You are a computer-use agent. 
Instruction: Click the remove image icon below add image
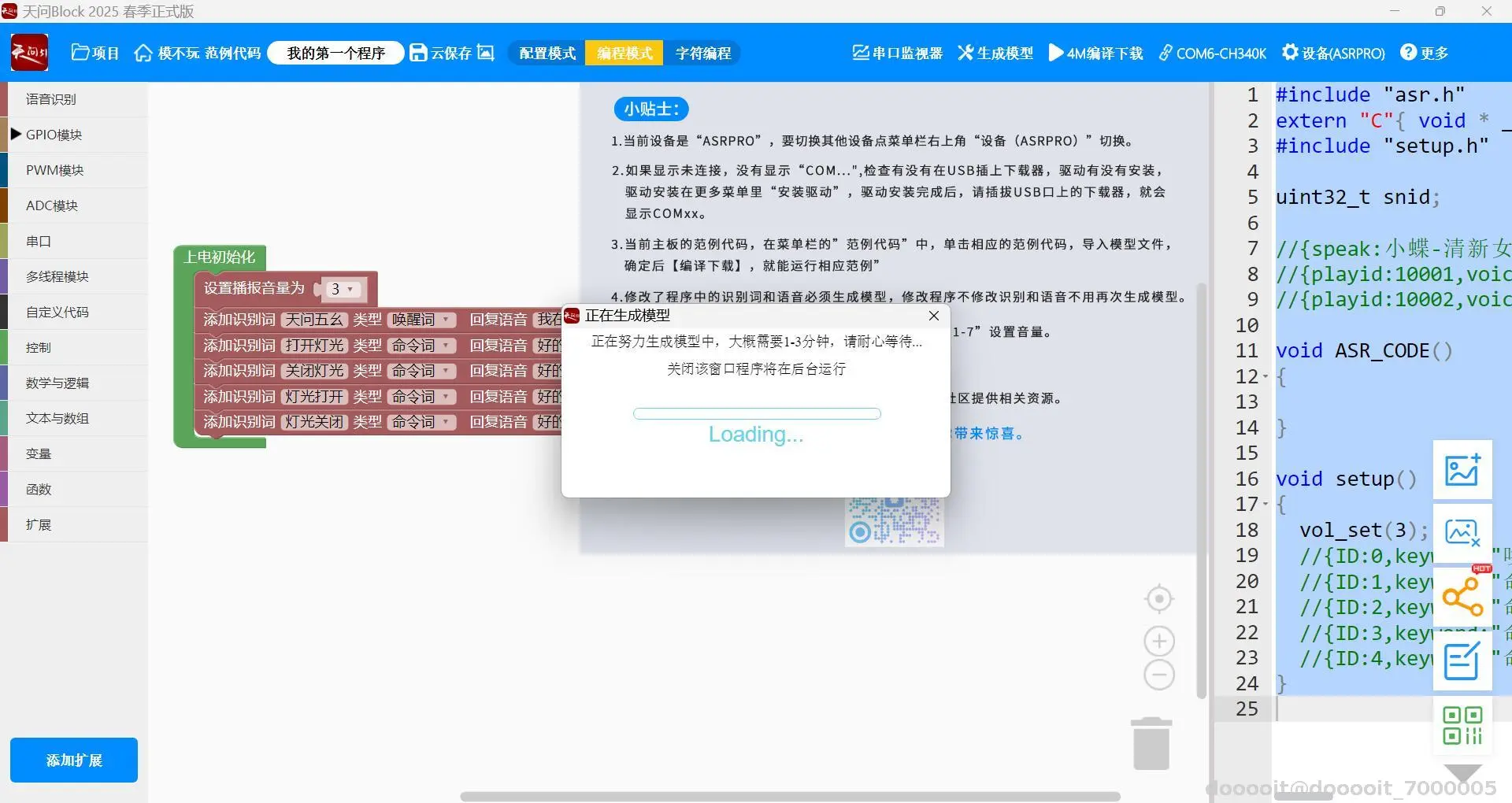(x=1462, y=534)
